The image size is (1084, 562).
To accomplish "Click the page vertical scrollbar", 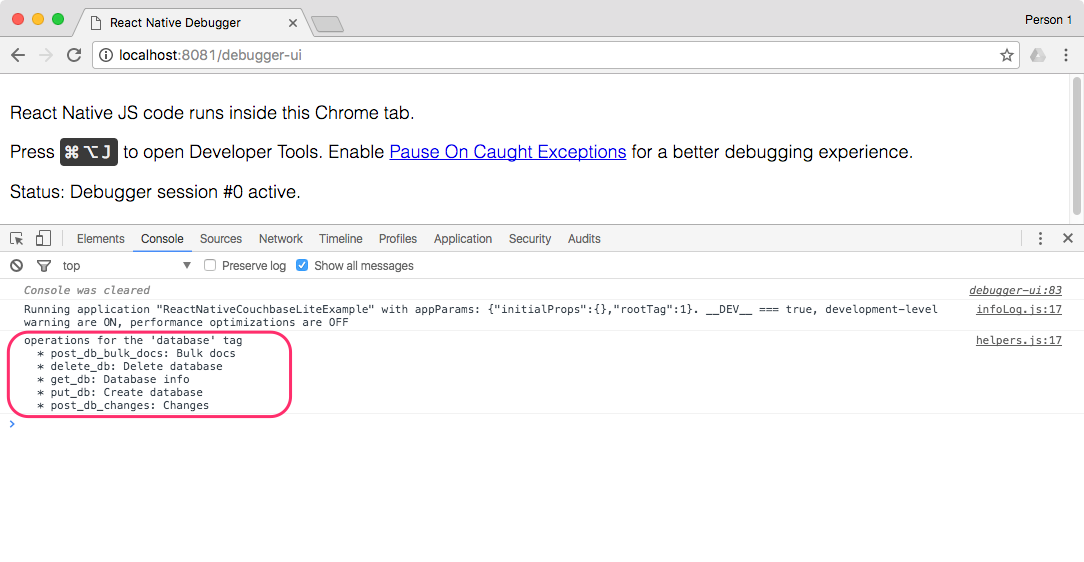I will pyautogui.click(x=1077, y=146).
